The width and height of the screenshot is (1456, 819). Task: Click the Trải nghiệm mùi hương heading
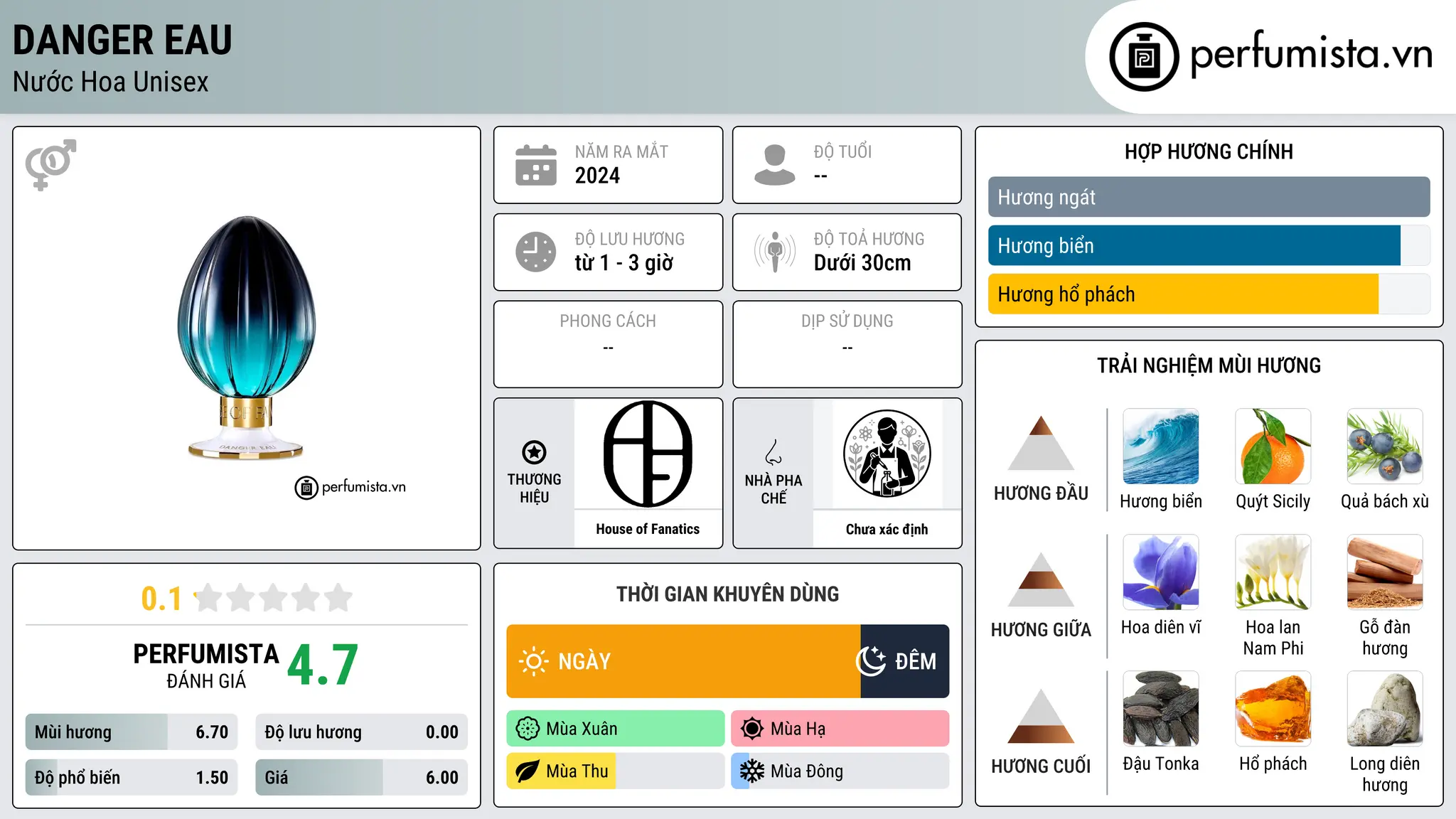coord(1209,365)
